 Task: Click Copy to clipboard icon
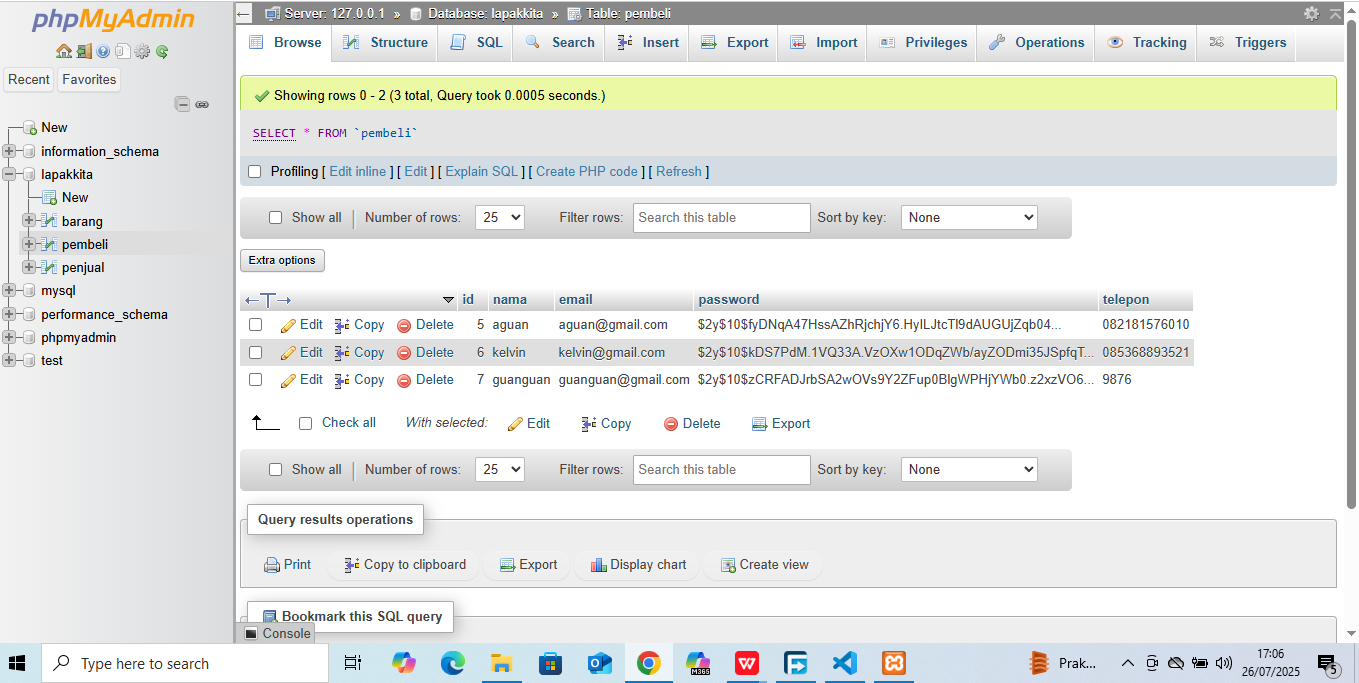tap(352, 565)
